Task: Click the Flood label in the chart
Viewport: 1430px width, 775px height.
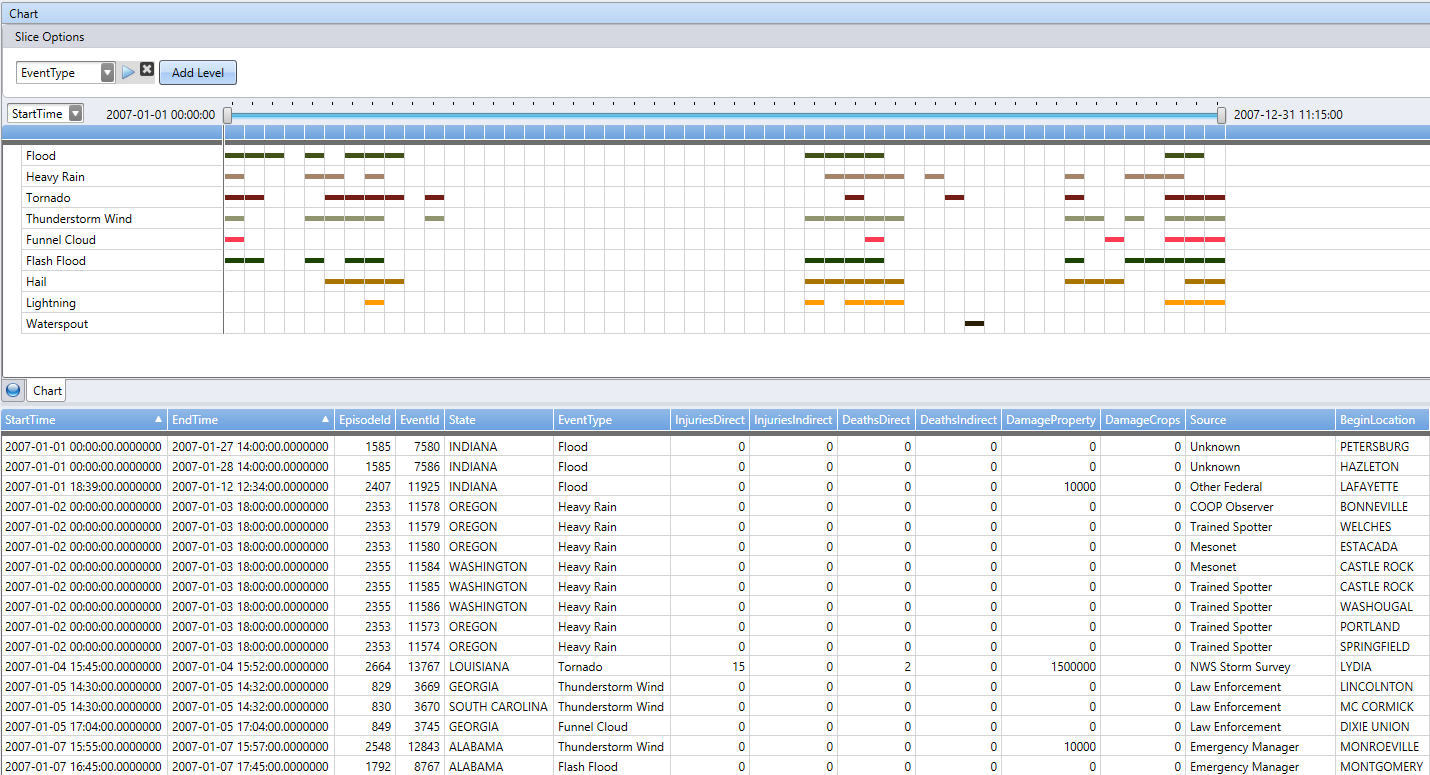Action: coord(40,155)
